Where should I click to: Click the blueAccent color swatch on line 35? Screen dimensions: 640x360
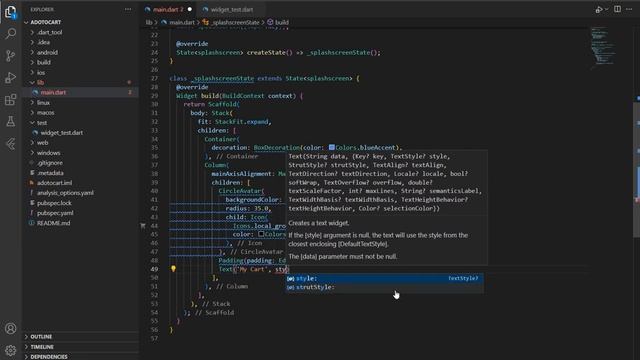coord(332,147)
